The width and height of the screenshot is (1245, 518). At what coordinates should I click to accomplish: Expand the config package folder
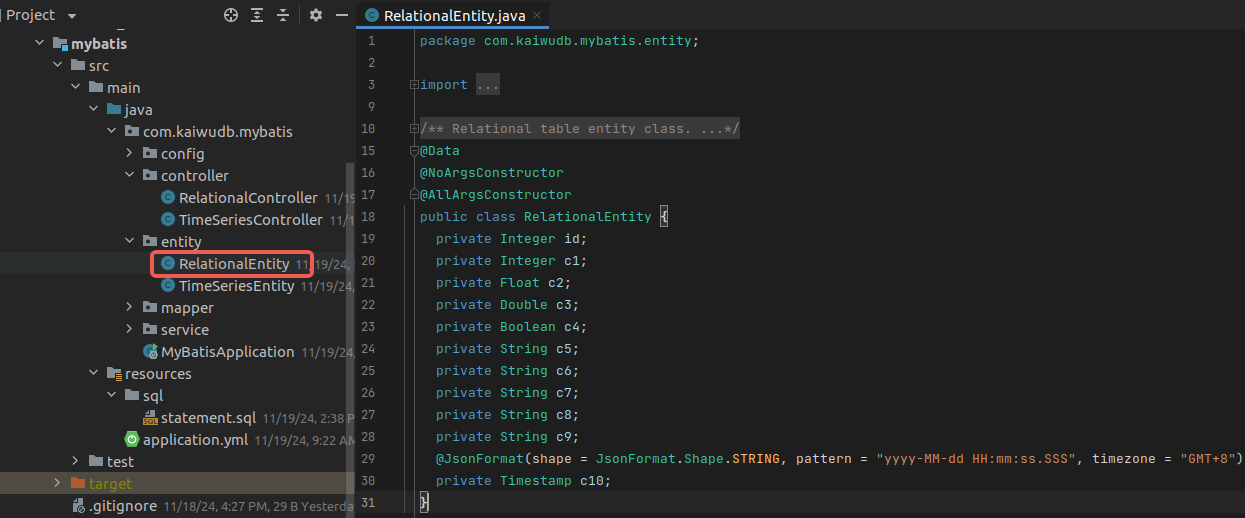tap(130, 153)
